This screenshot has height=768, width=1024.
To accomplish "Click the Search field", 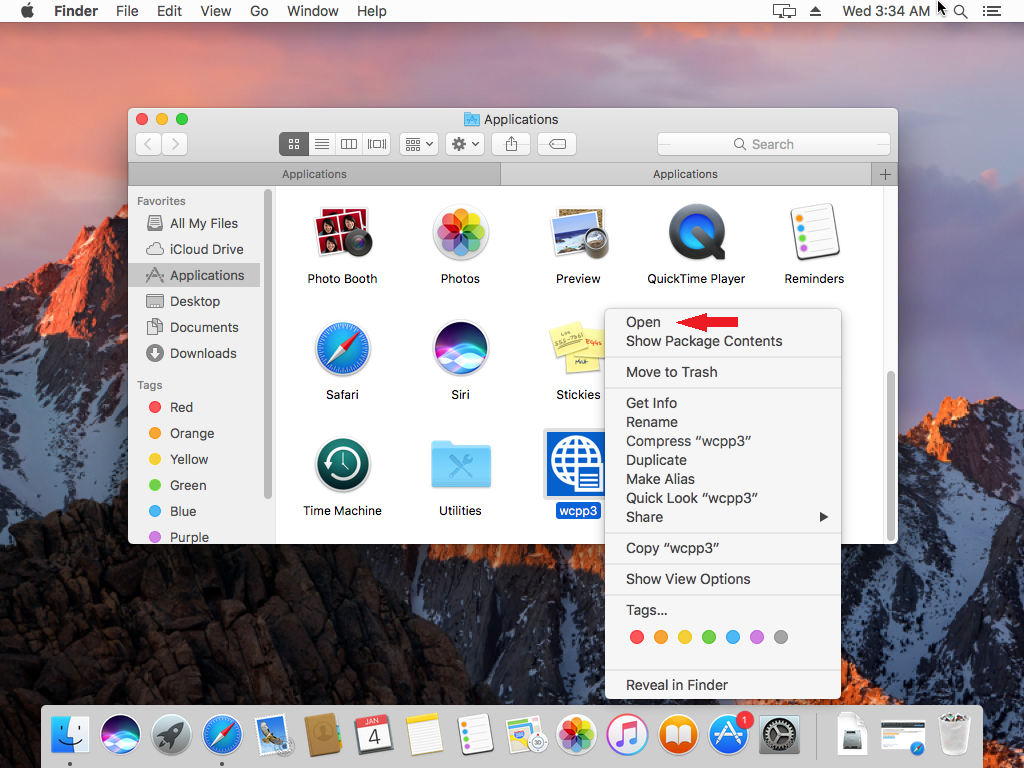I will pyautogui.click(x=774, y=144).
